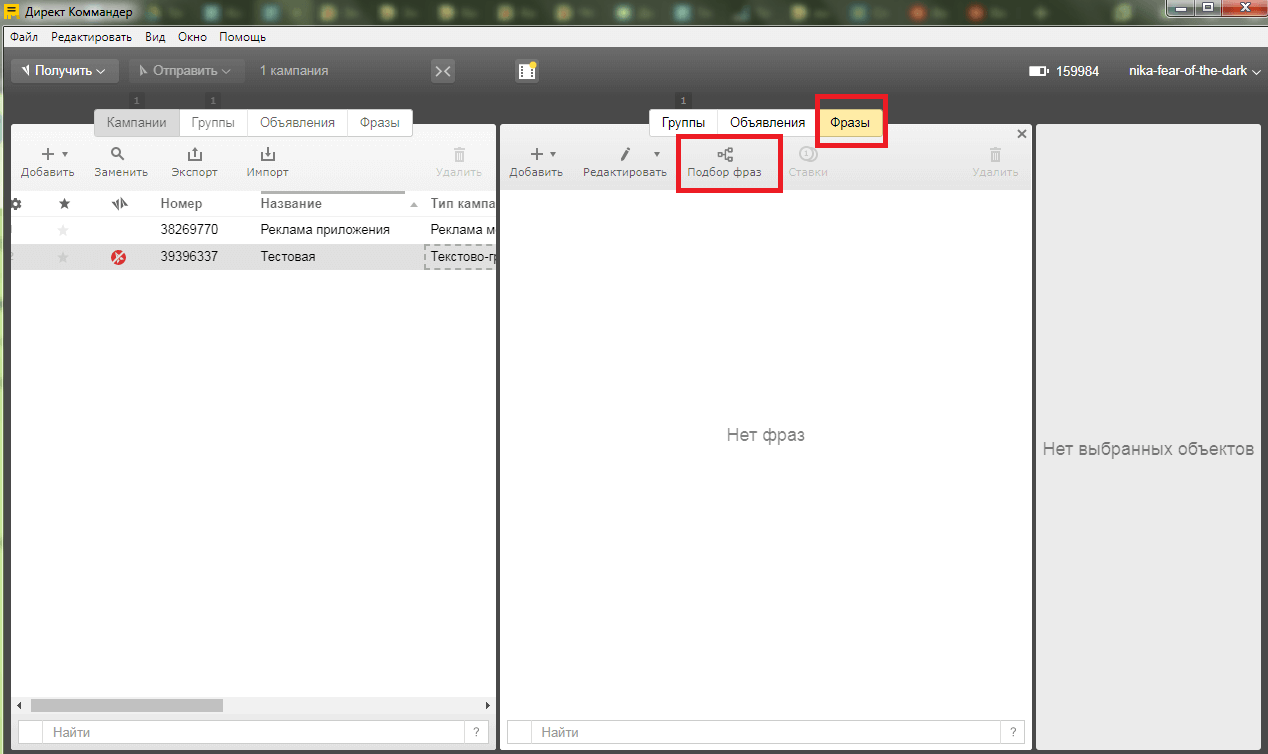Screen dimensions: 1268x754
Task: Expand Редактировать dropdown arrow in phrases panel
Action: 657,154
